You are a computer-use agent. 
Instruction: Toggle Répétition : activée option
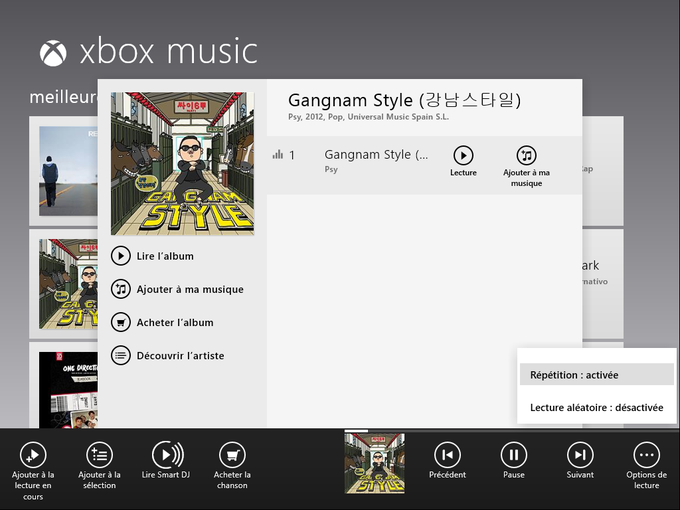597,375
